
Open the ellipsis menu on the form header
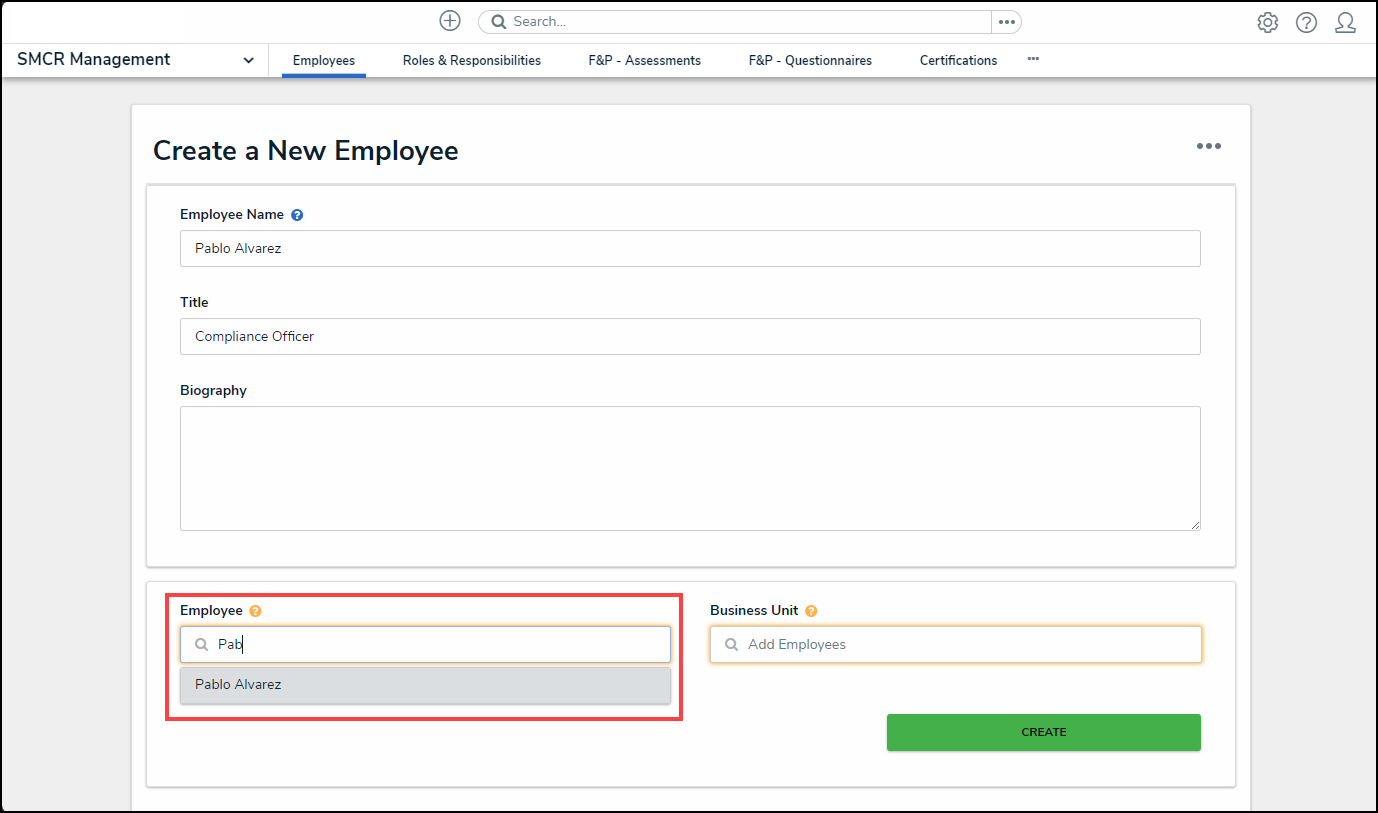click(1208, 146)
